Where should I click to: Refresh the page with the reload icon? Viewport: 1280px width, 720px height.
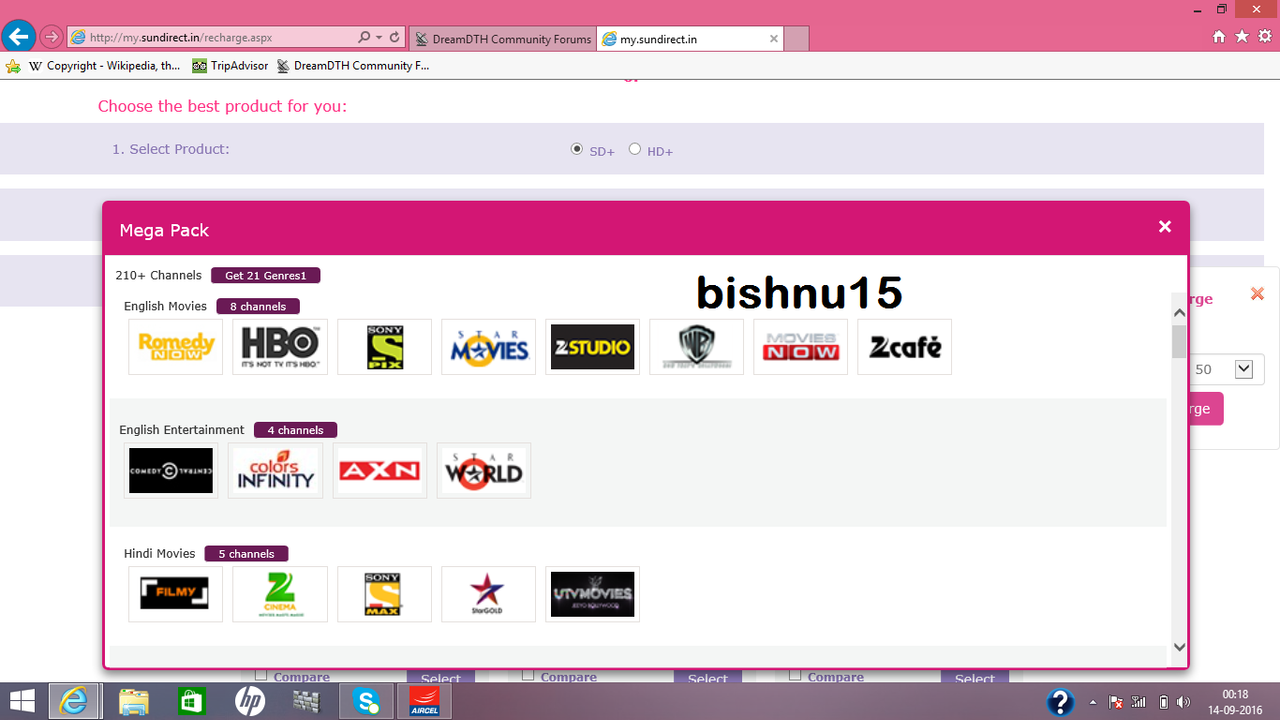(394, 38)
